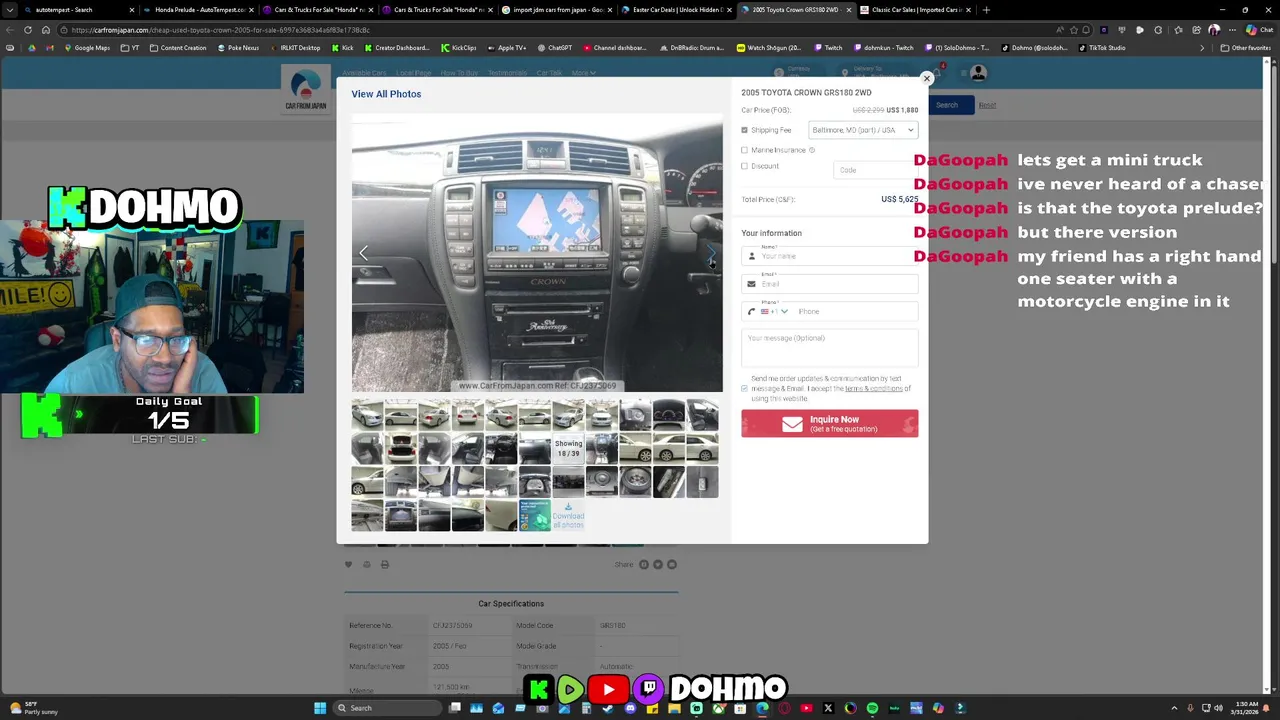Click Your message optional textarea
Image resolution: width=1280 pixels, height=720 pixels.
[830, 349]
